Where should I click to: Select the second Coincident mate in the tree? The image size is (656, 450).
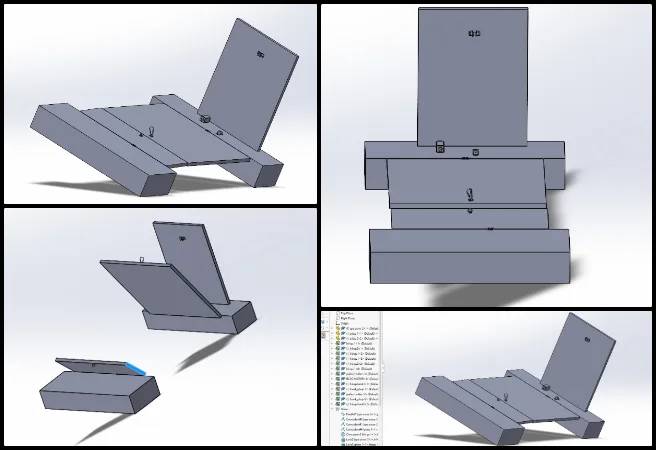[x=343, y=424]
